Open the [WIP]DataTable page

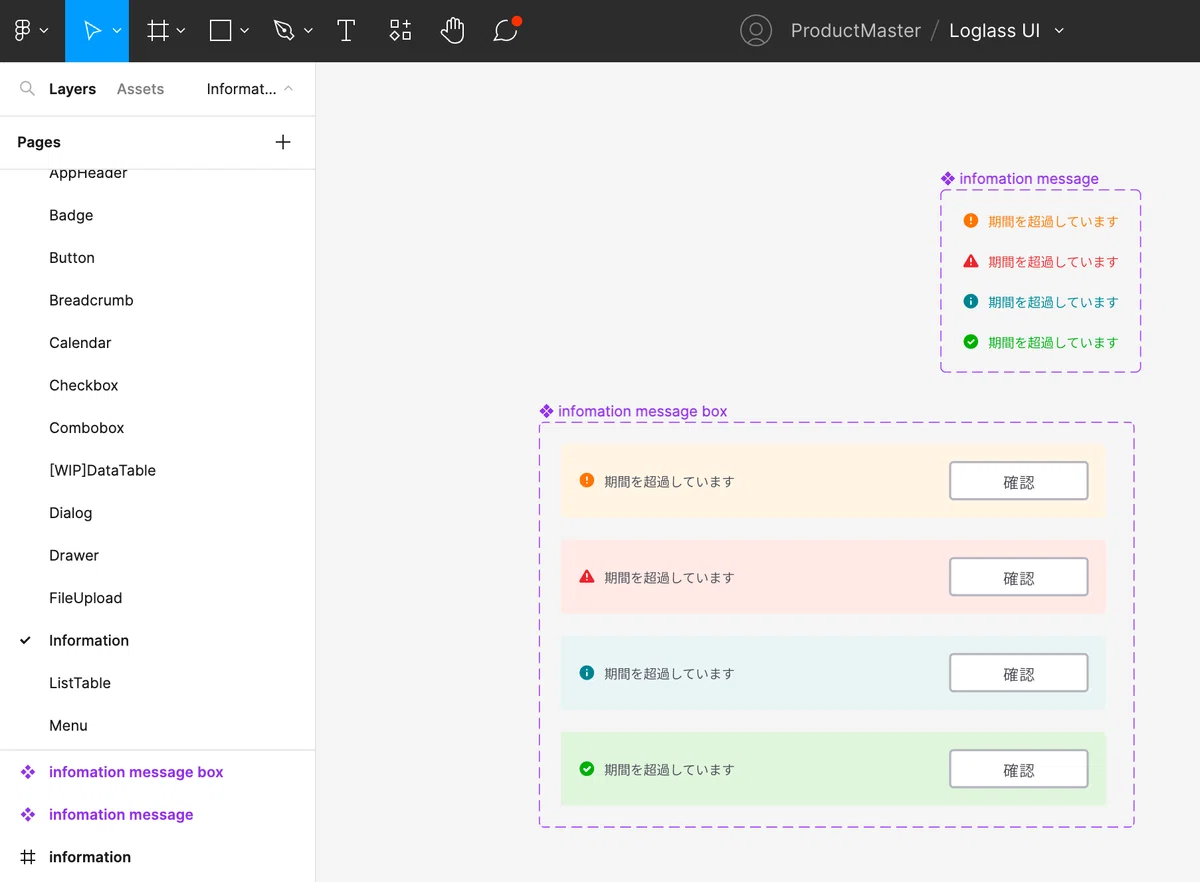tap(102, 470)
